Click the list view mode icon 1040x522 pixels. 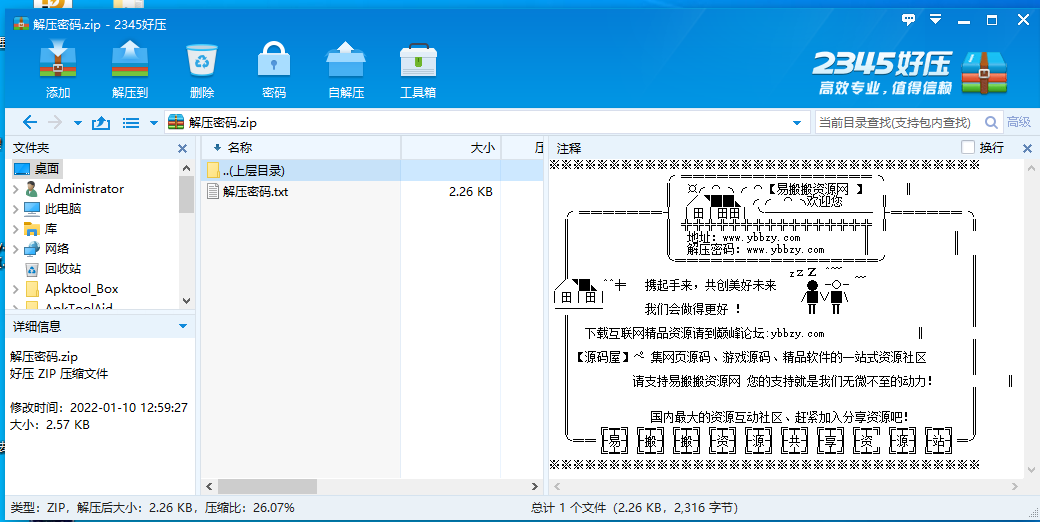[131, 123]
